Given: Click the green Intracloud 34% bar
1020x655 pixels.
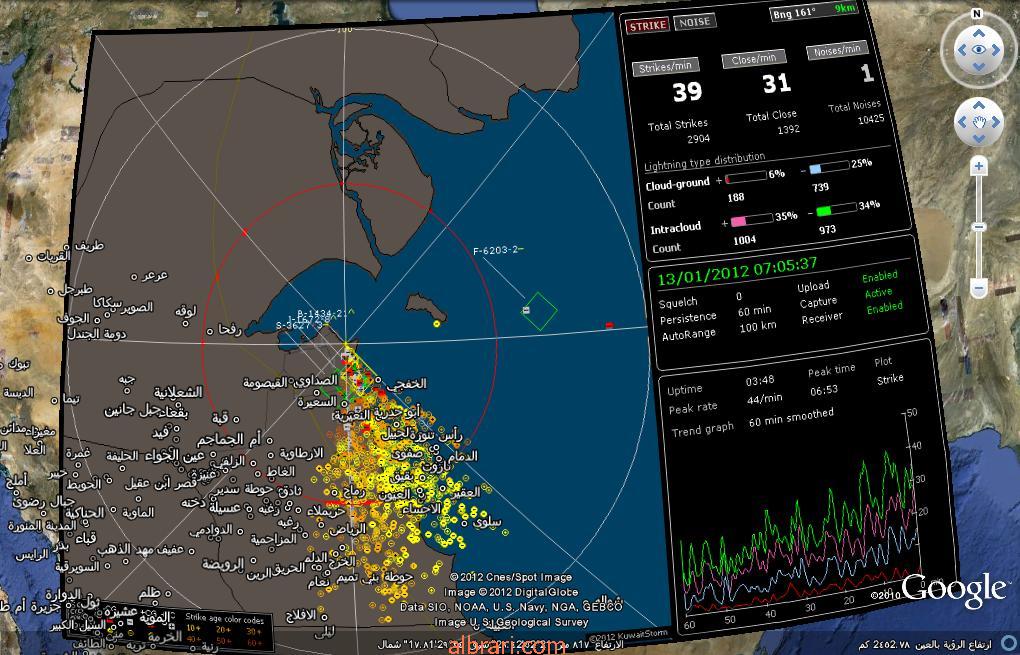Looking at the screenshot, I should tap(837, 209).
